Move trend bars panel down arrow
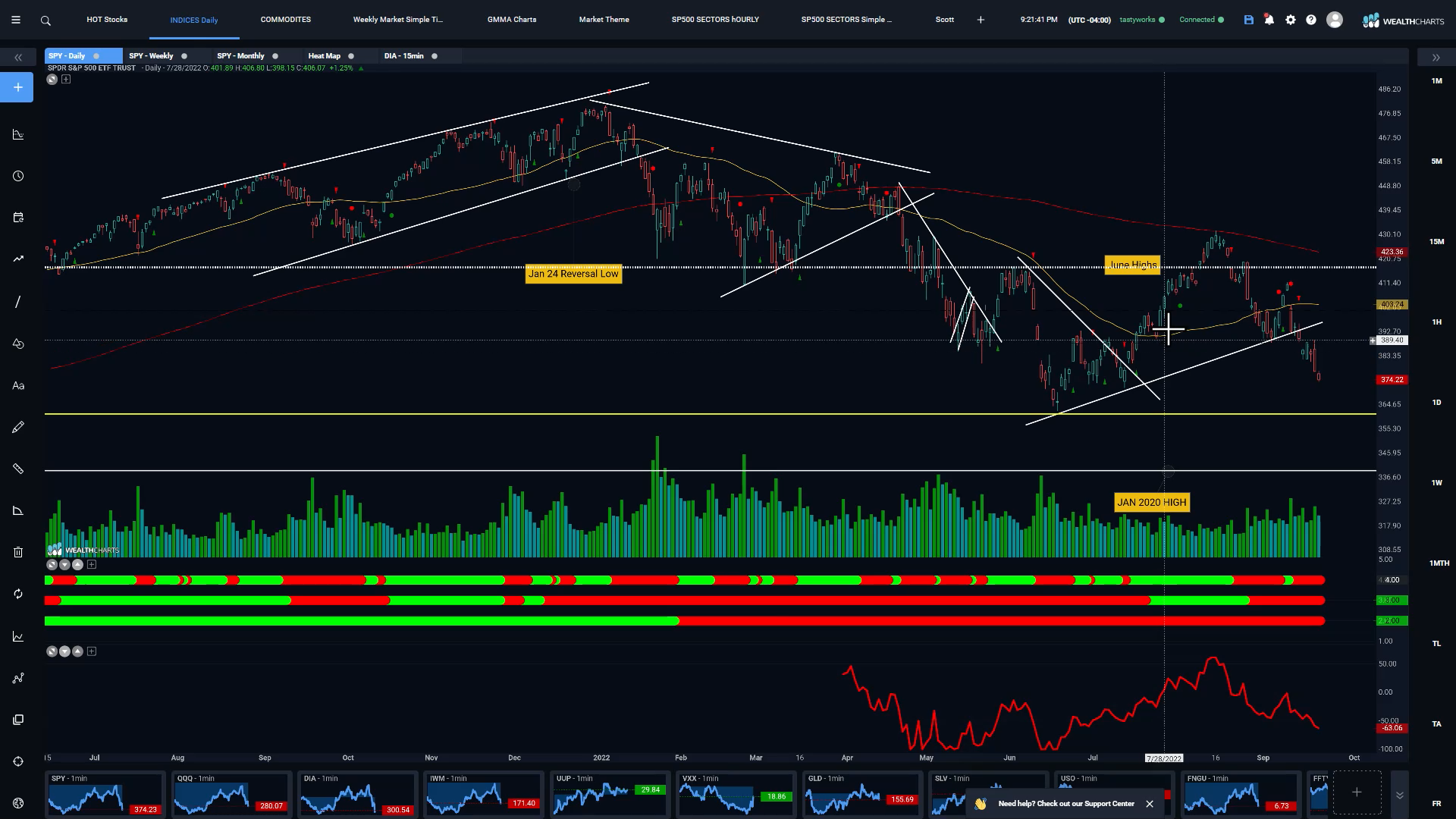This screenshot has width=1456, height=819. click(64, 564)
